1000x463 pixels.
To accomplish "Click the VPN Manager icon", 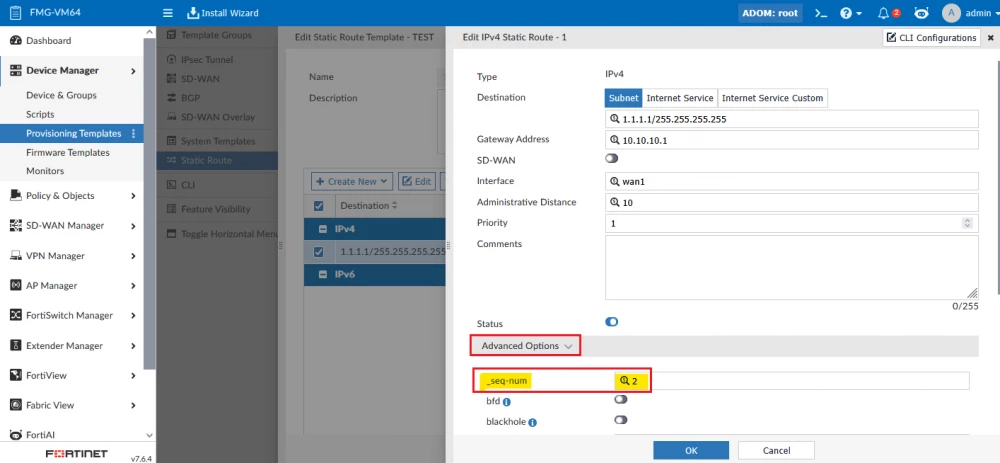I will (x=15, y=256).
